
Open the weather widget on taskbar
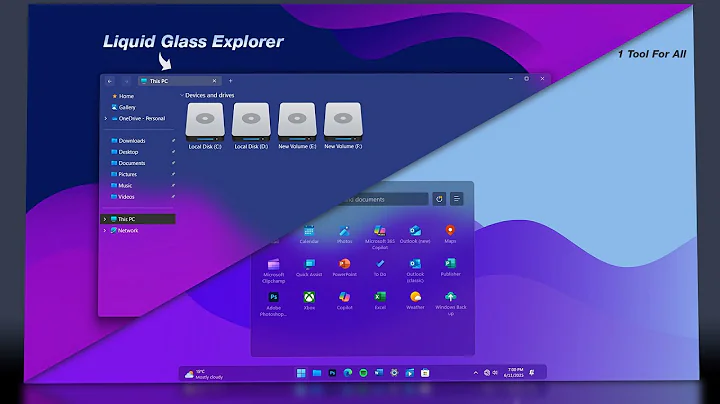click(203, 374)
